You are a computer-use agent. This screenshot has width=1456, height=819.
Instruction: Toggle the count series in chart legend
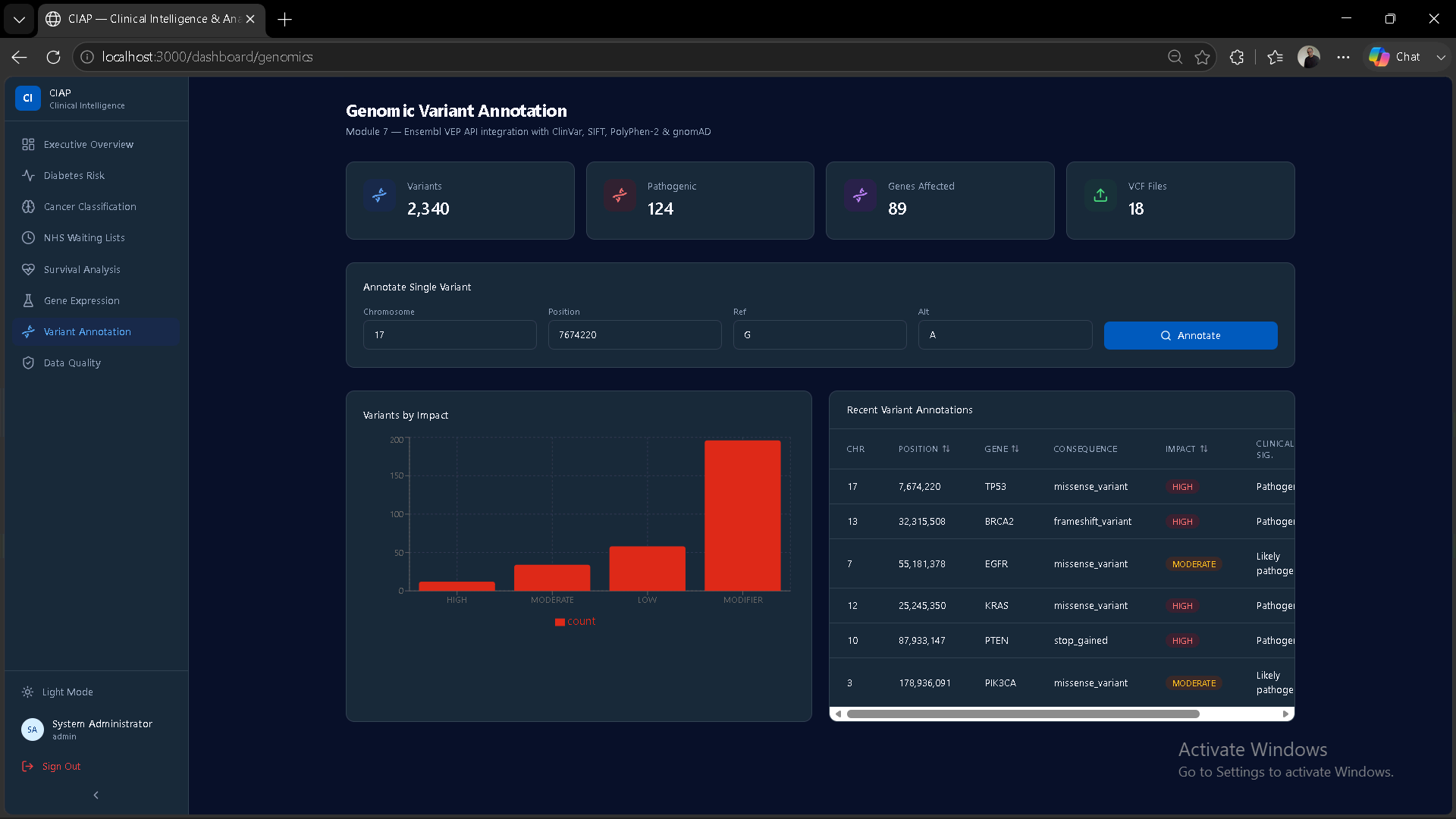point(575,621)
